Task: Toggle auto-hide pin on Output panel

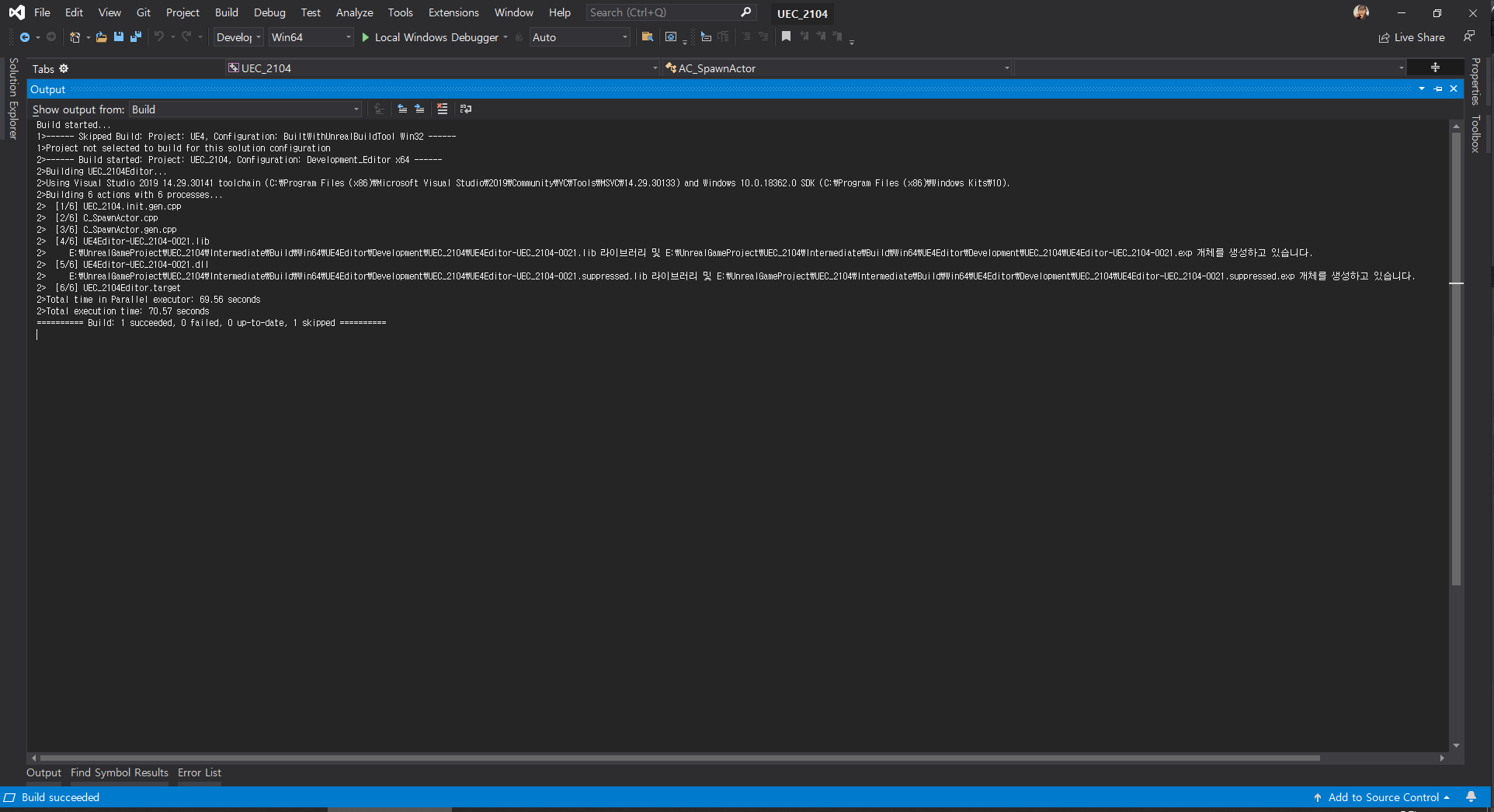Action: pyautogui.click(x=1438, y=89)
